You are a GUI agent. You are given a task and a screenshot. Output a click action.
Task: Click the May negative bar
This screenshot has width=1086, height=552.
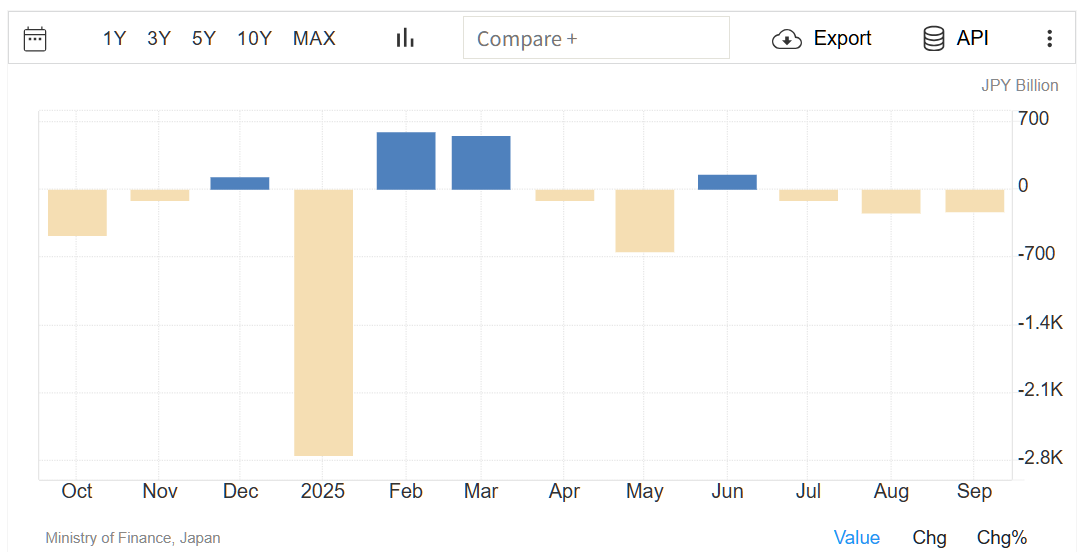(644, 221)
